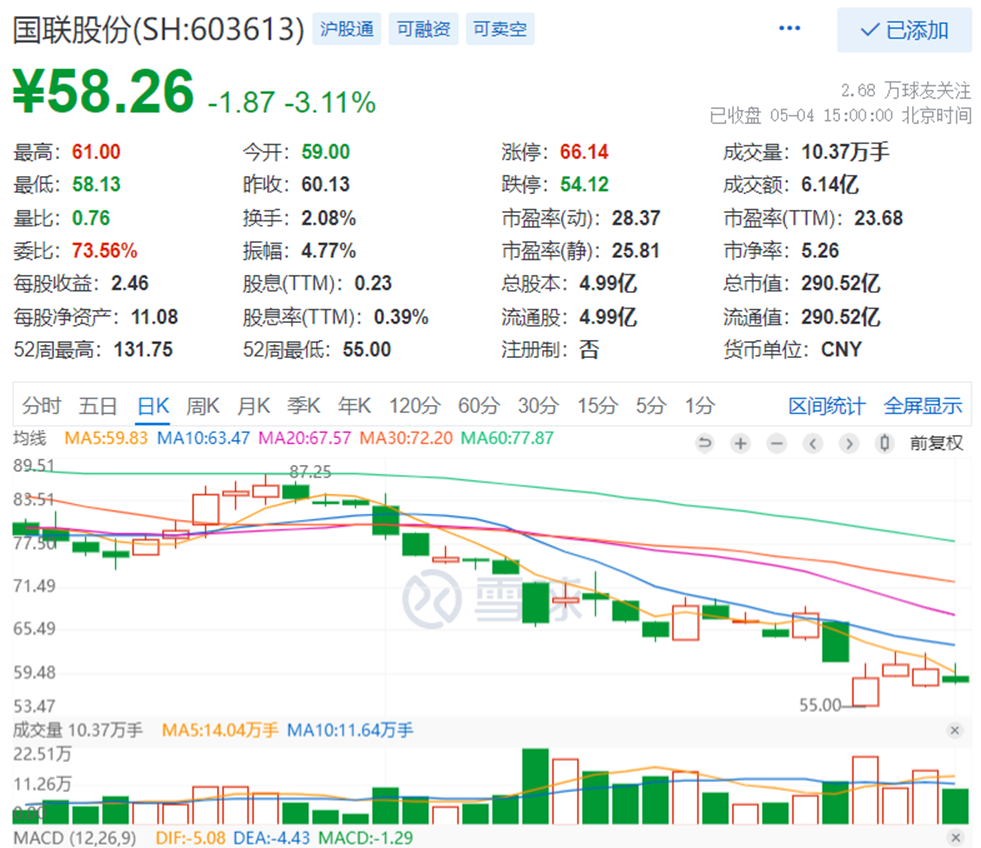Click the 振幅 value 4.77%
981x848 pixels.
tap(328, 251)
